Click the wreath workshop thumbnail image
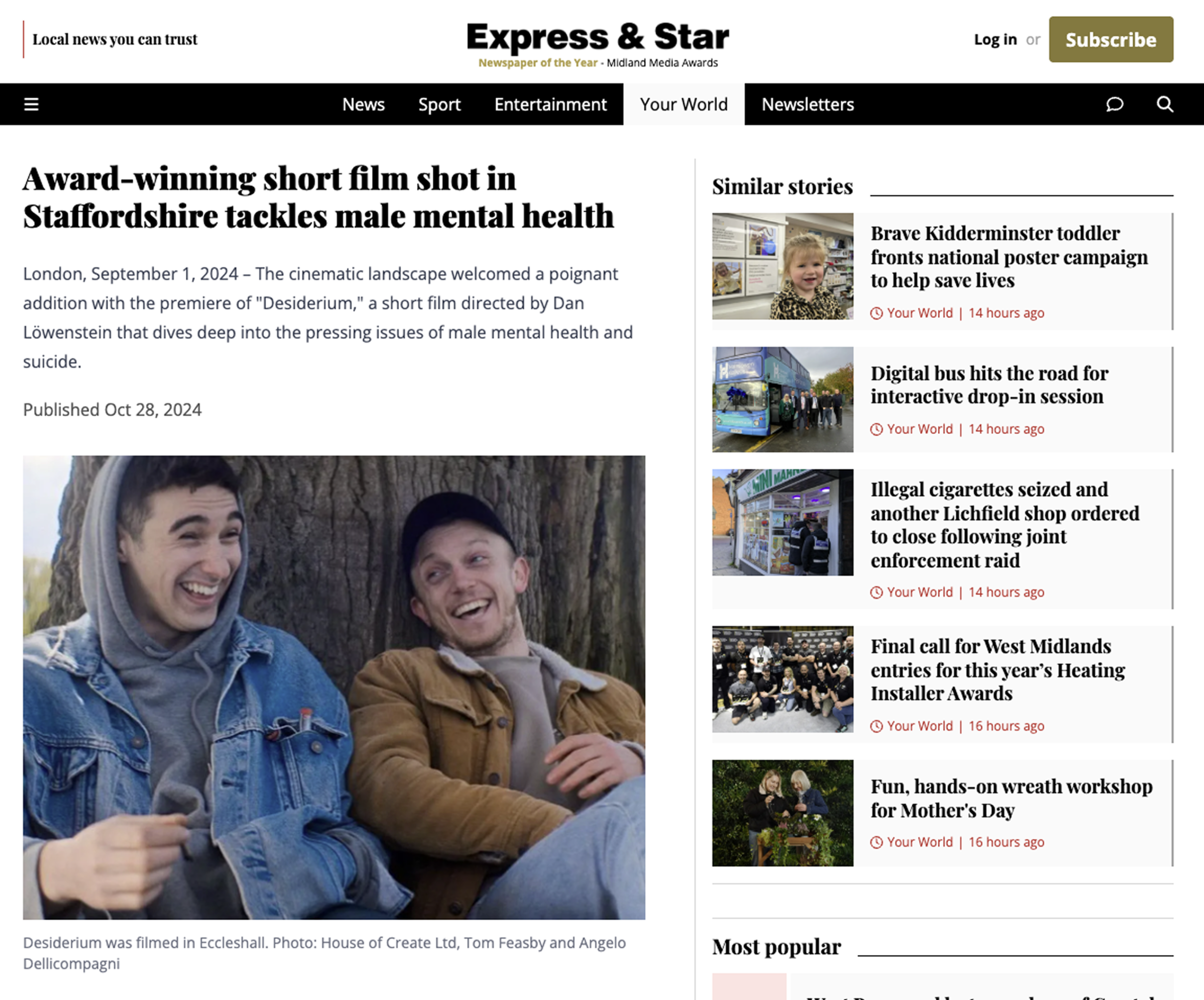1204x1000 pixels. [783, 813]
